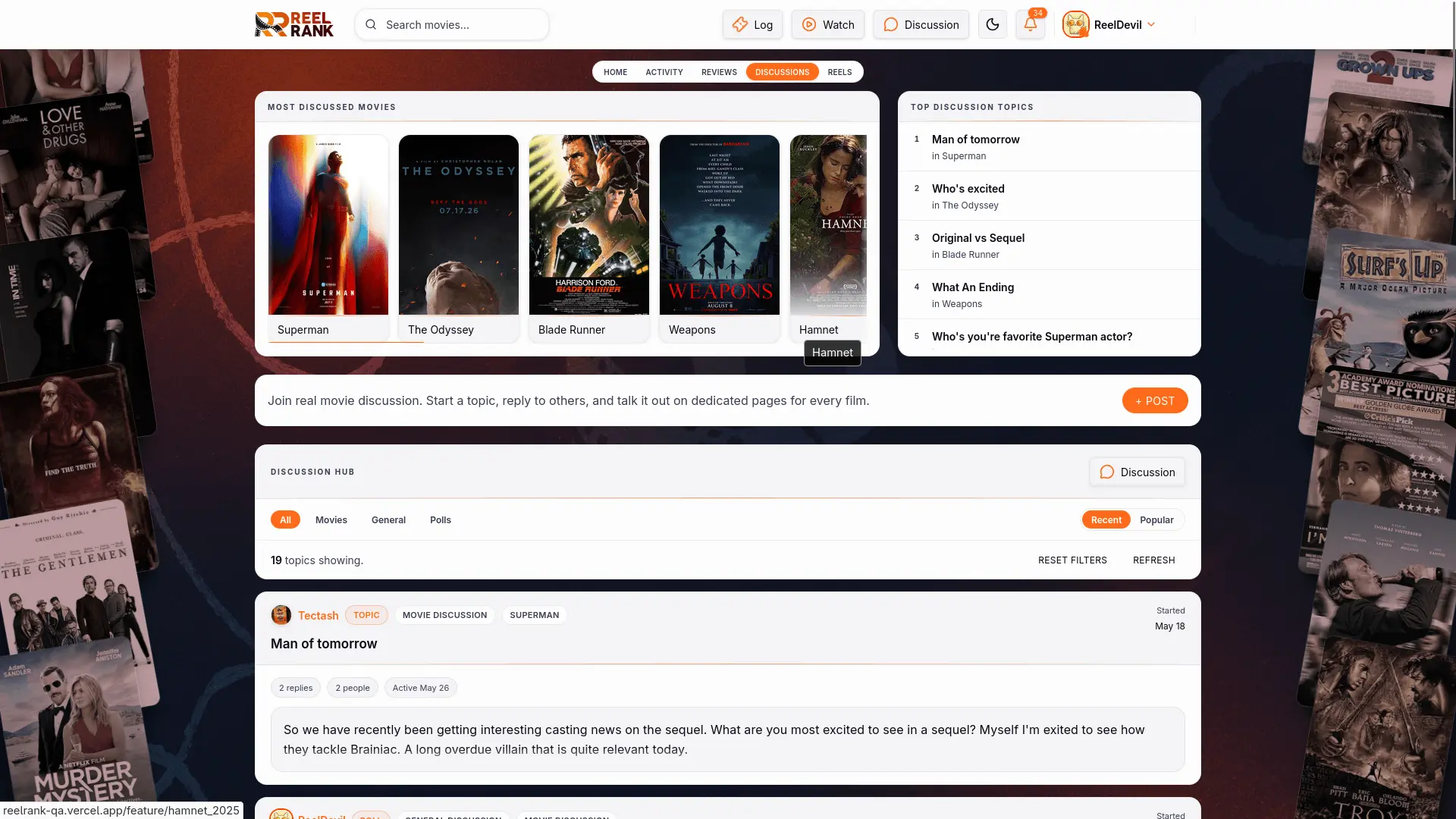
Task: Open the Weapons movie poster
Action: pos(720,225)
